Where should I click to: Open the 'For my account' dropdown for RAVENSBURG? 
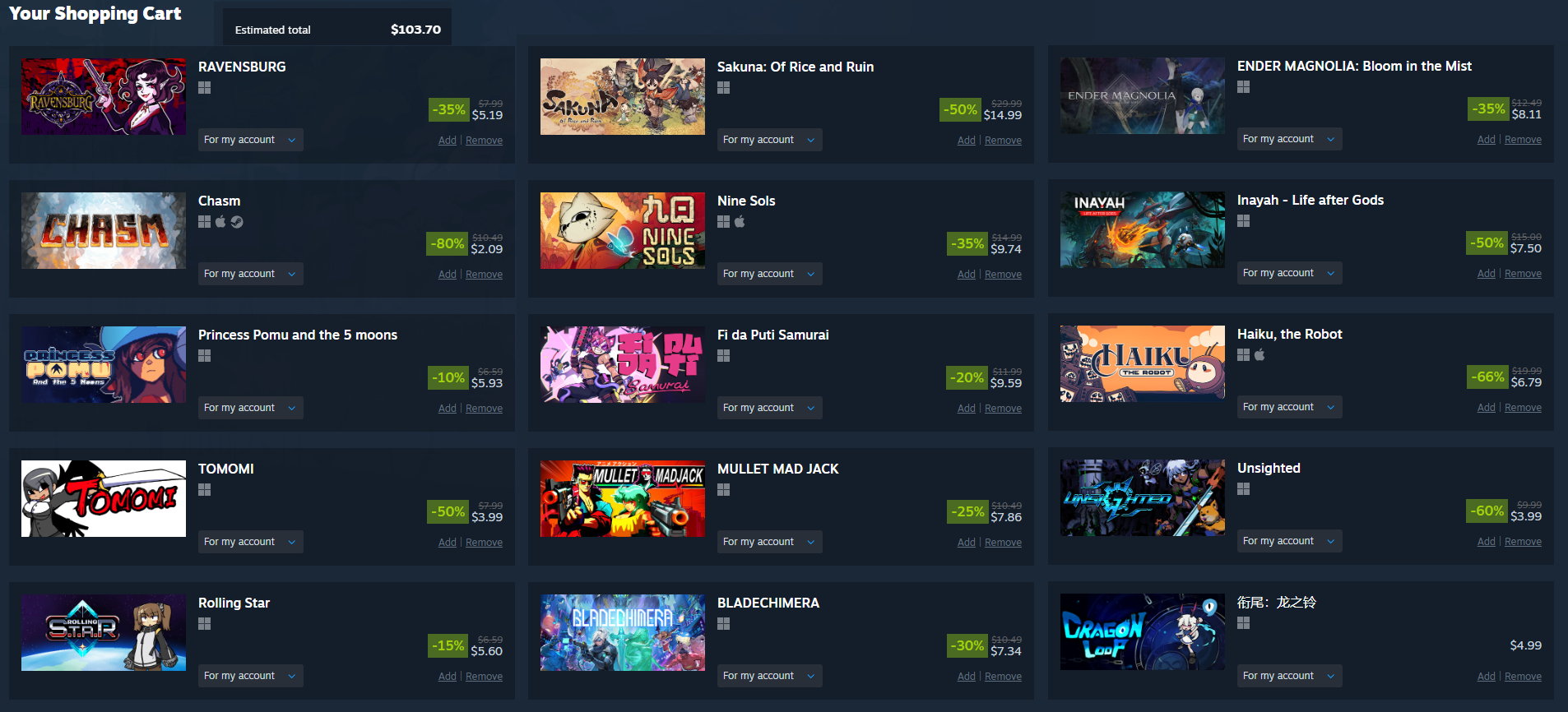[251, 140]
